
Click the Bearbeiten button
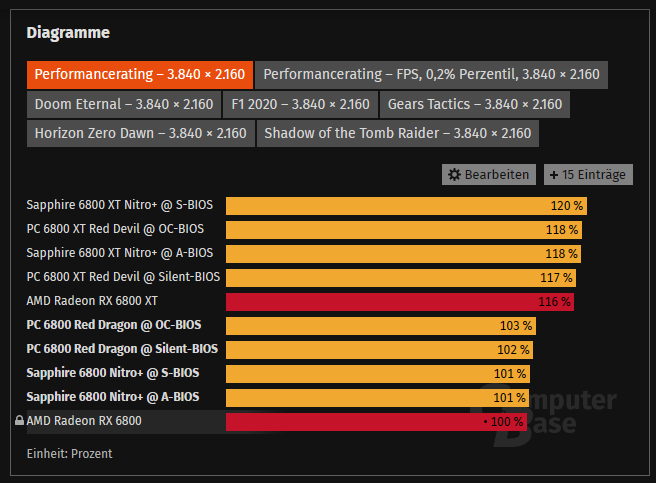[x=489, y=175]
